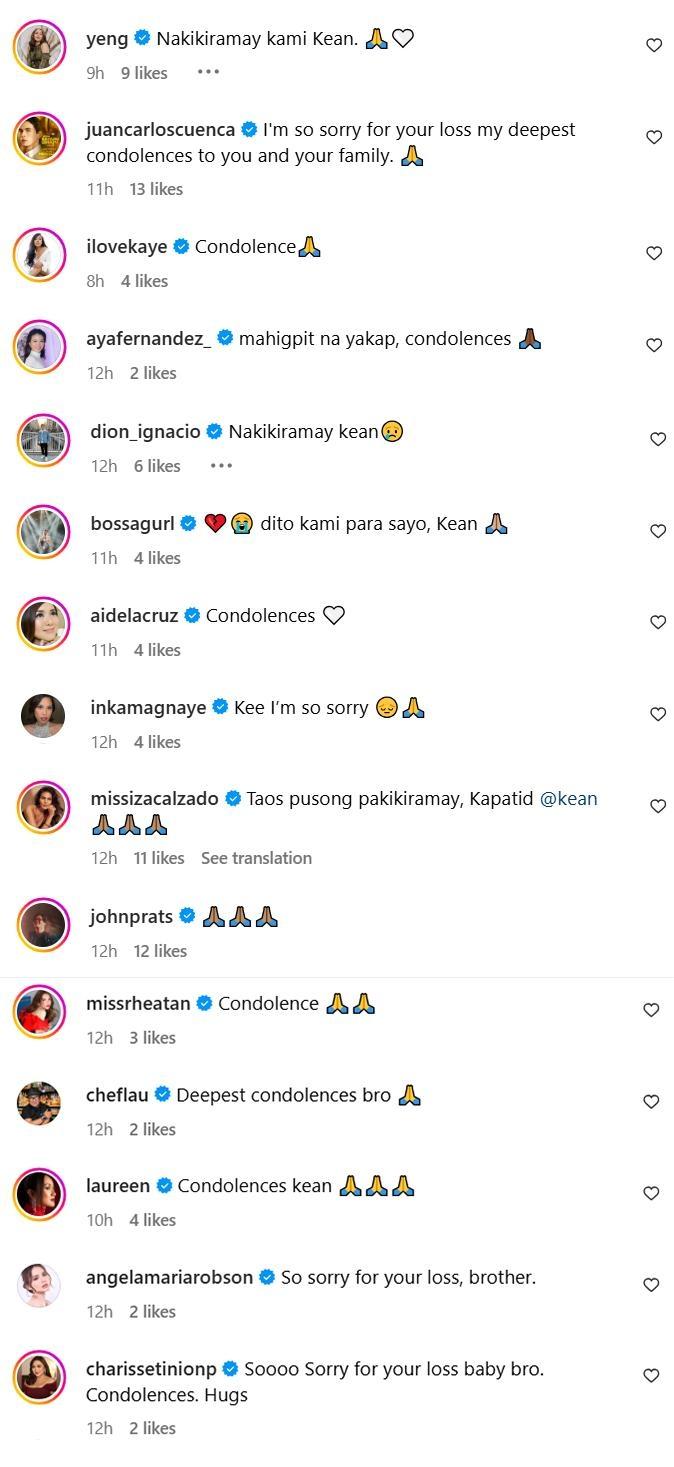Open the three-dot menu on dion_ignacio's comment
The width and height of the screenshot is (674, 1467).
[221, 465]
